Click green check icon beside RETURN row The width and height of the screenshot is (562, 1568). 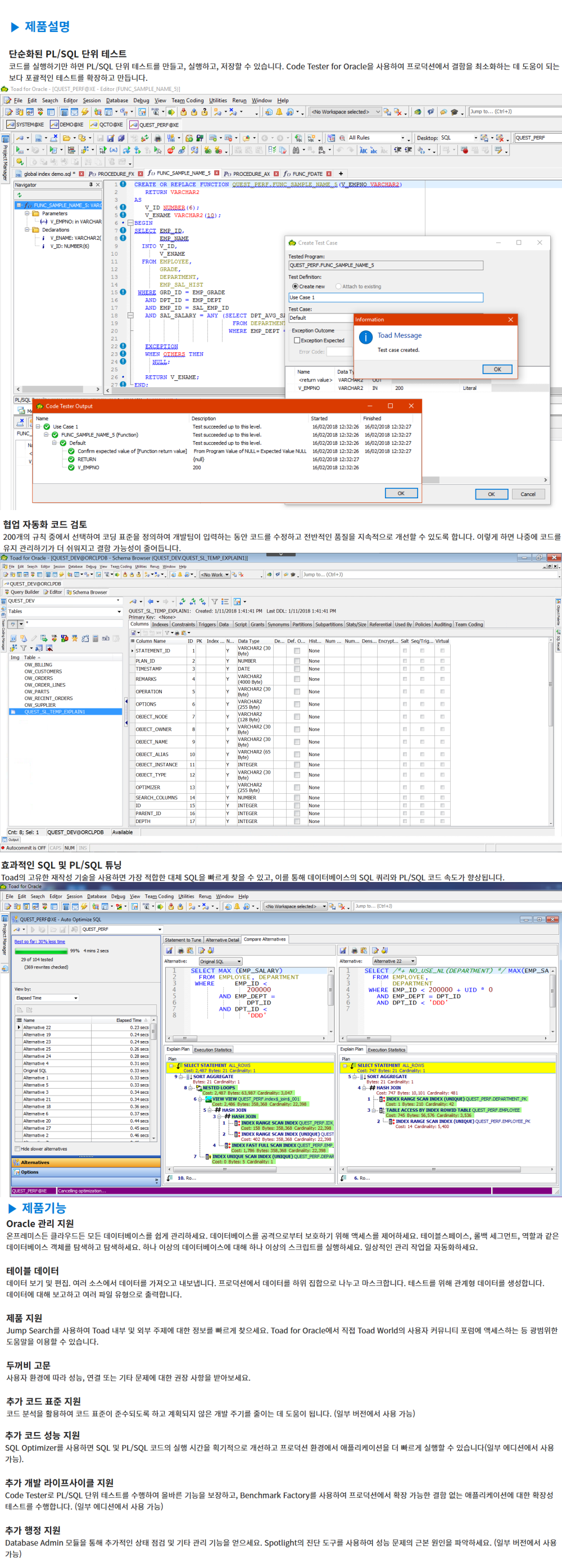point(71,460)
